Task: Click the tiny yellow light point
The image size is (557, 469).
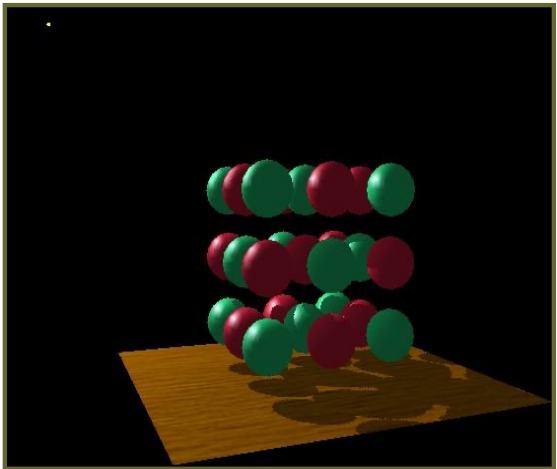Action: point(48,24)
